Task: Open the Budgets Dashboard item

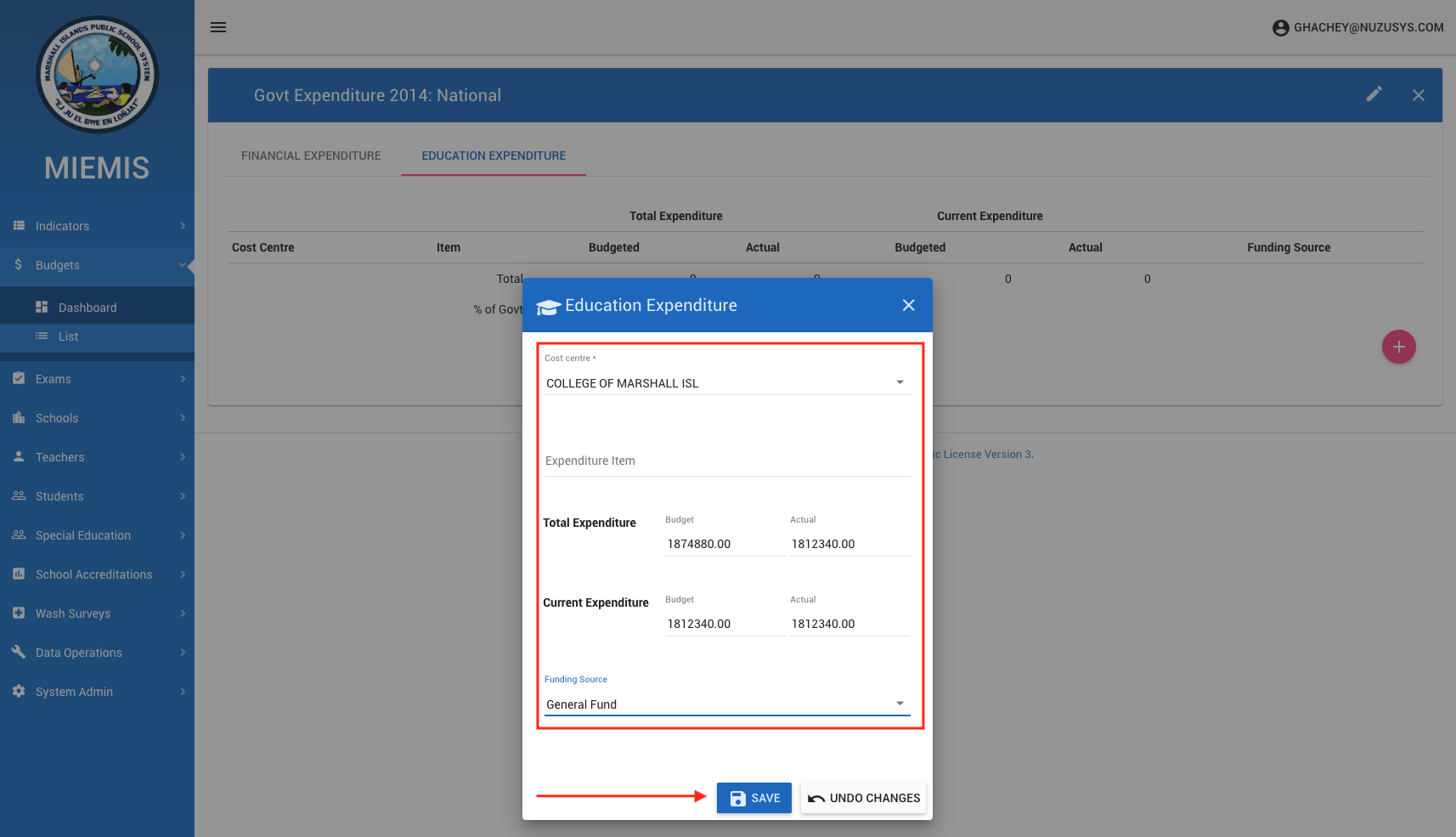Action: 87,308
